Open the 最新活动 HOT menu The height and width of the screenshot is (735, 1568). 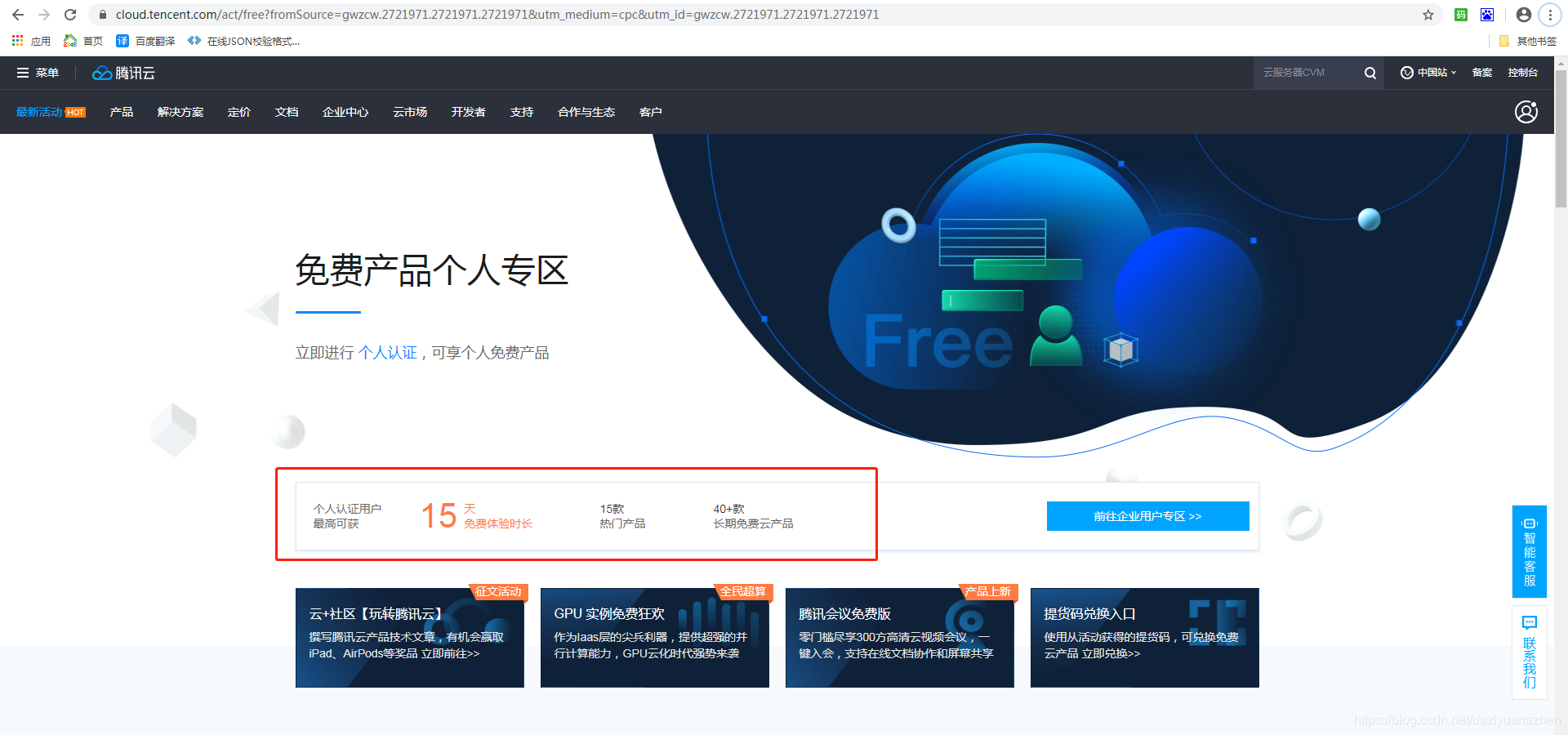point(51,112)
